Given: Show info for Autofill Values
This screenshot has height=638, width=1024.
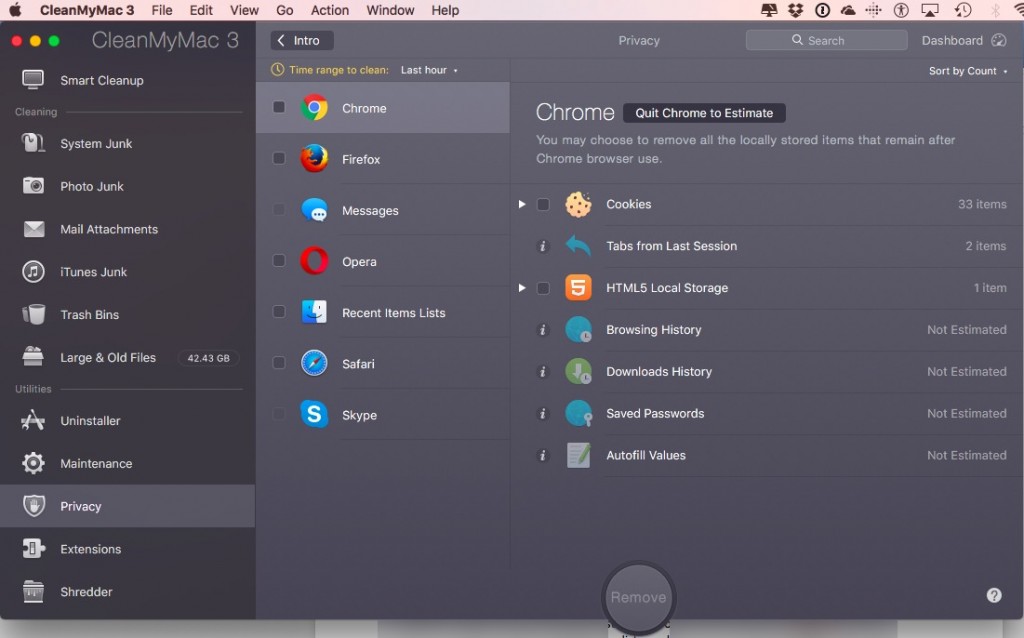Looking at the screenshot, I should coord(542,455).
